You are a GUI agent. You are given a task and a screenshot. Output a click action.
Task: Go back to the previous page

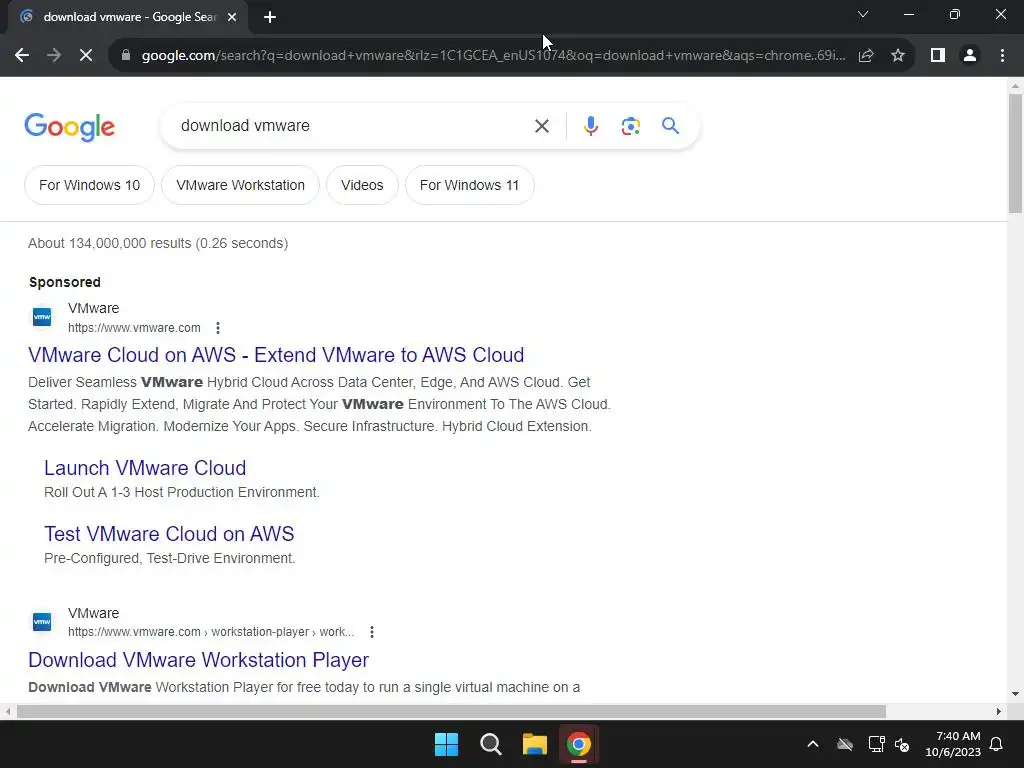pyautogui.click(x=22, y=56)
